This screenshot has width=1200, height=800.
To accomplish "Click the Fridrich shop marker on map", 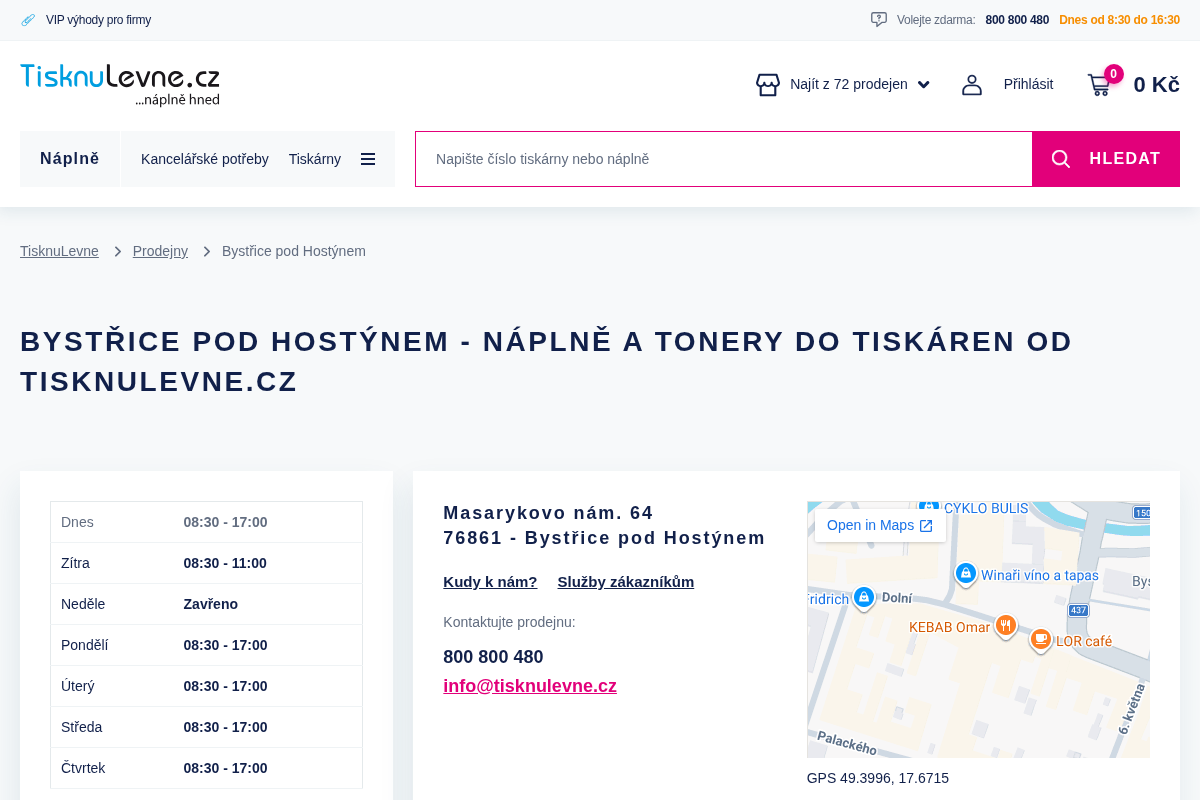I will [x=864, y=598].
